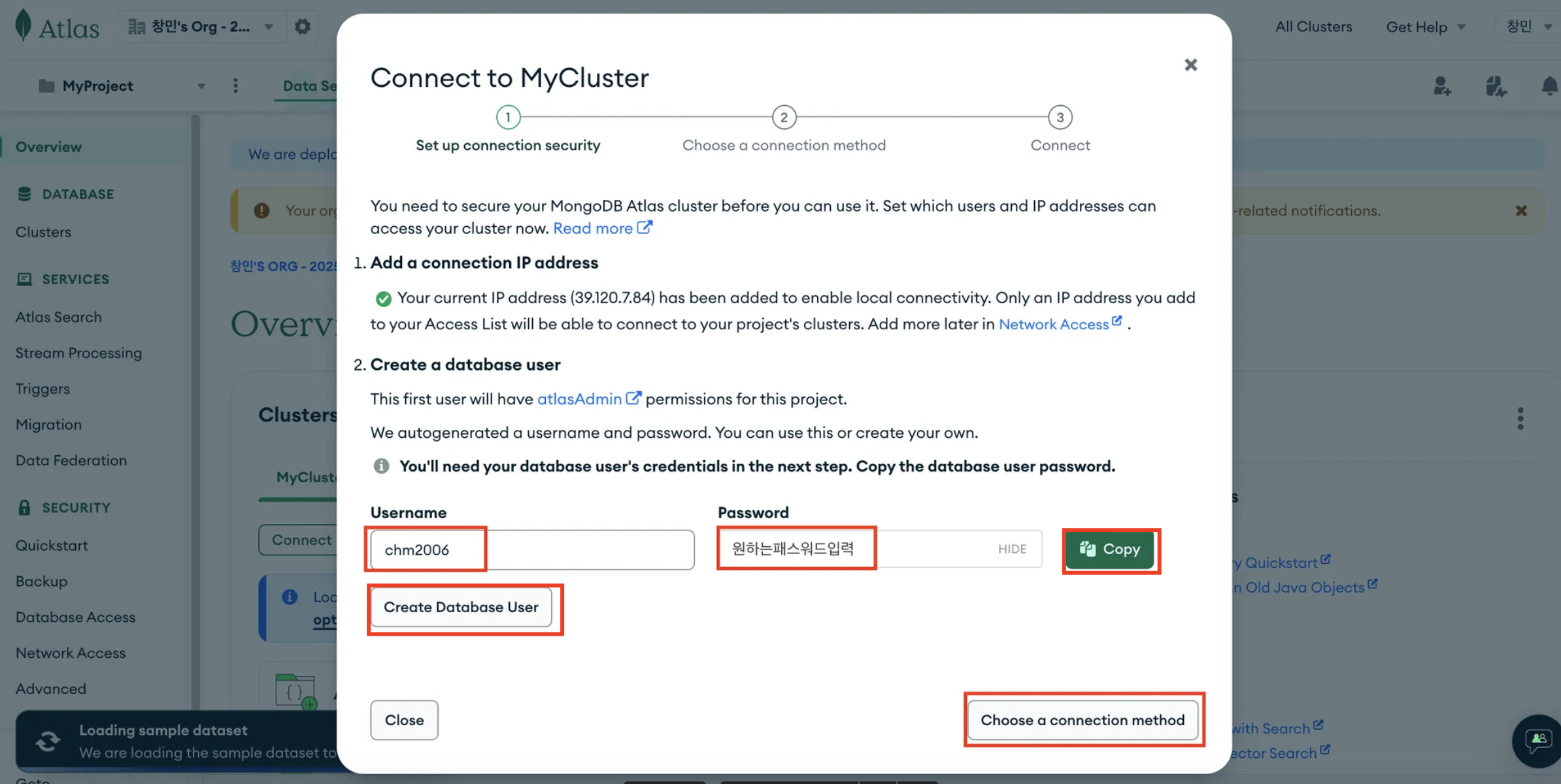Click the Create Database User button
This screenshot has height=784, width=1561.
(461, 607)
